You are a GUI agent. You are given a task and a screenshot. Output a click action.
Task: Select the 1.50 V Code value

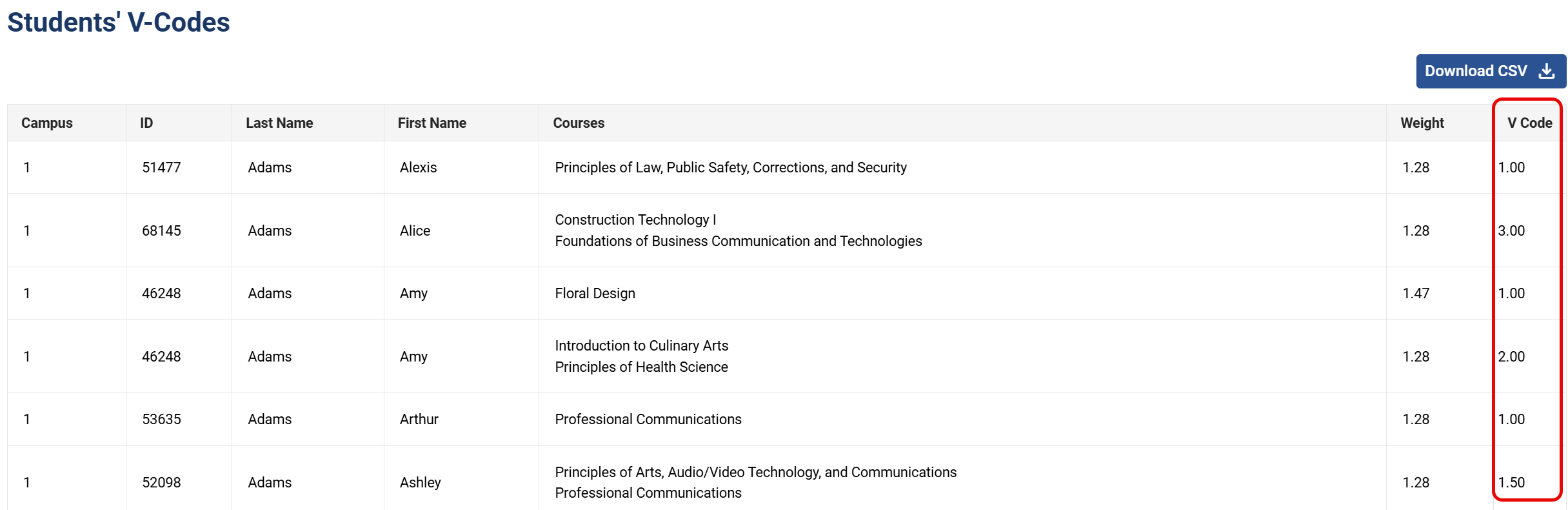(1511, 482)
